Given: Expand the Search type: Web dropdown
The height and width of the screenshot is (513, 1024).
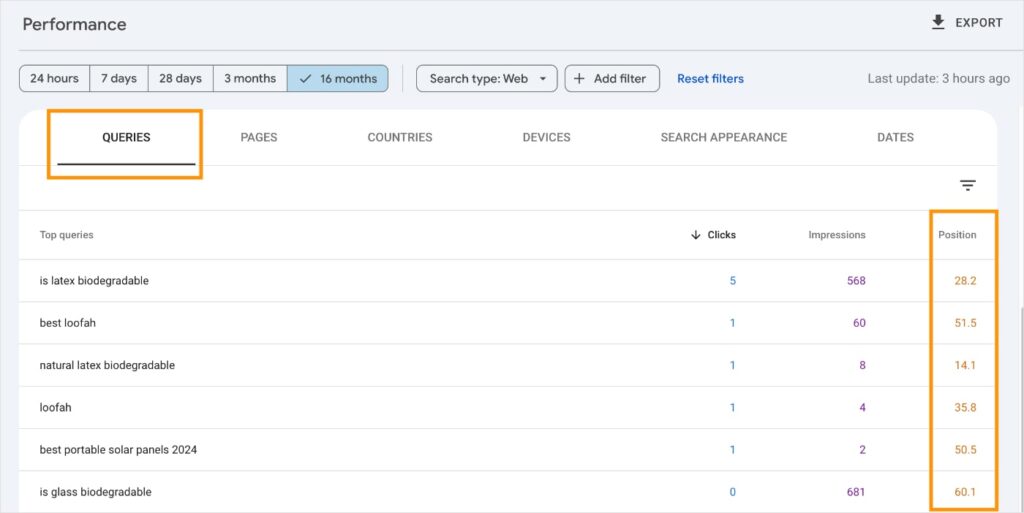Looking at the screenshot, I should pos(487,78).
